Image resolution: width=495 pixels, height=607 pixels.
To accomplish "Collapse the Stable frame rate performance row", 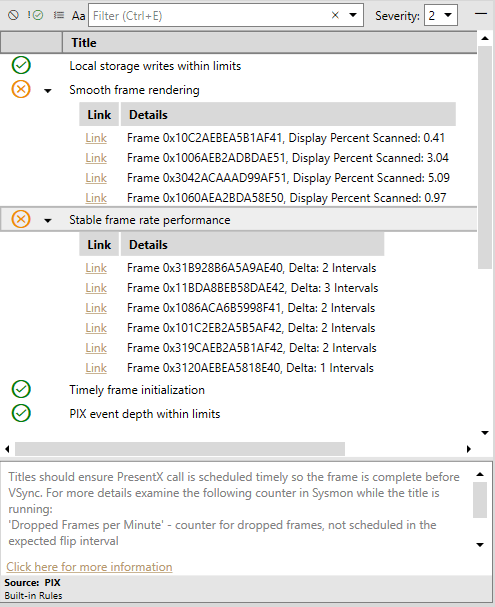I will [48, 221].
